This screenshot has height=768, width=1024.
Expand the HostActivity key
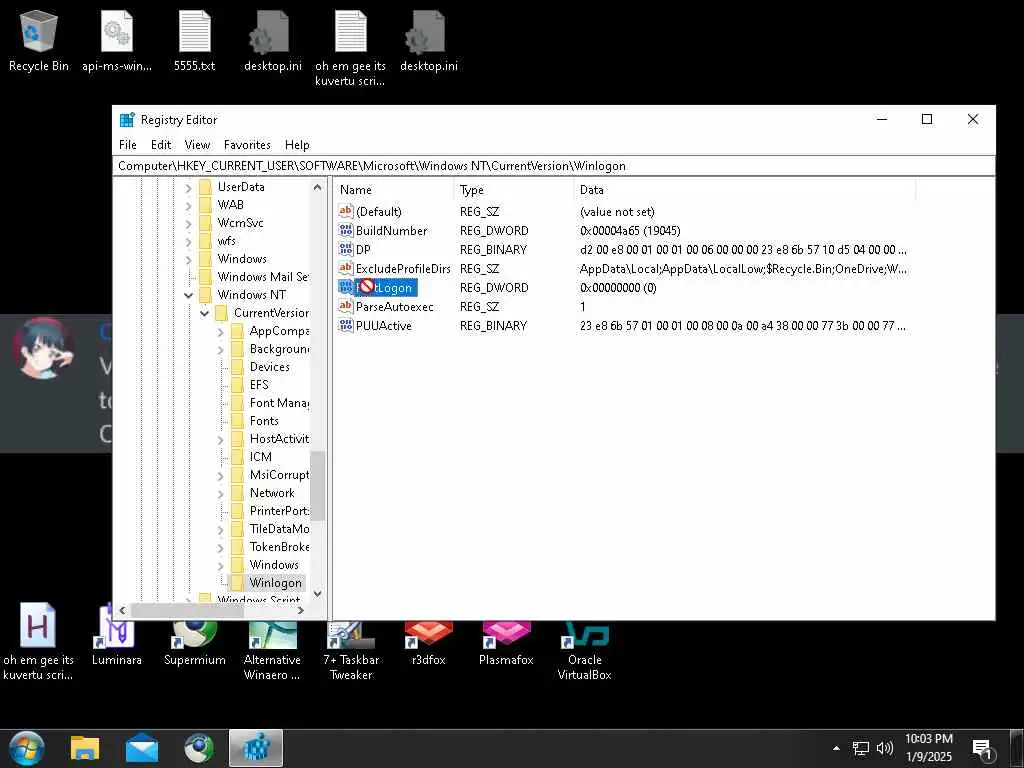point(220,440)
